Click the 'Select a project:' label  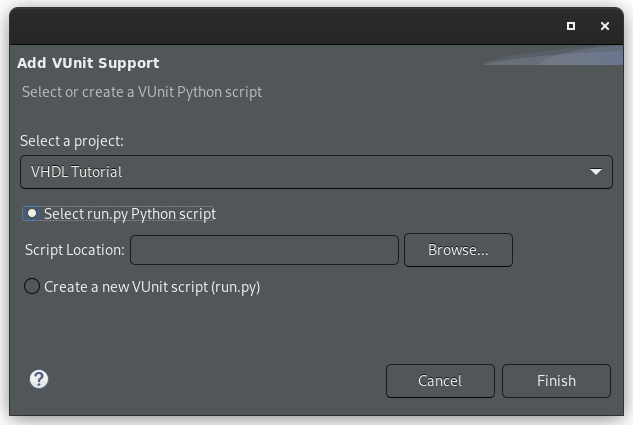coord(72,141)
